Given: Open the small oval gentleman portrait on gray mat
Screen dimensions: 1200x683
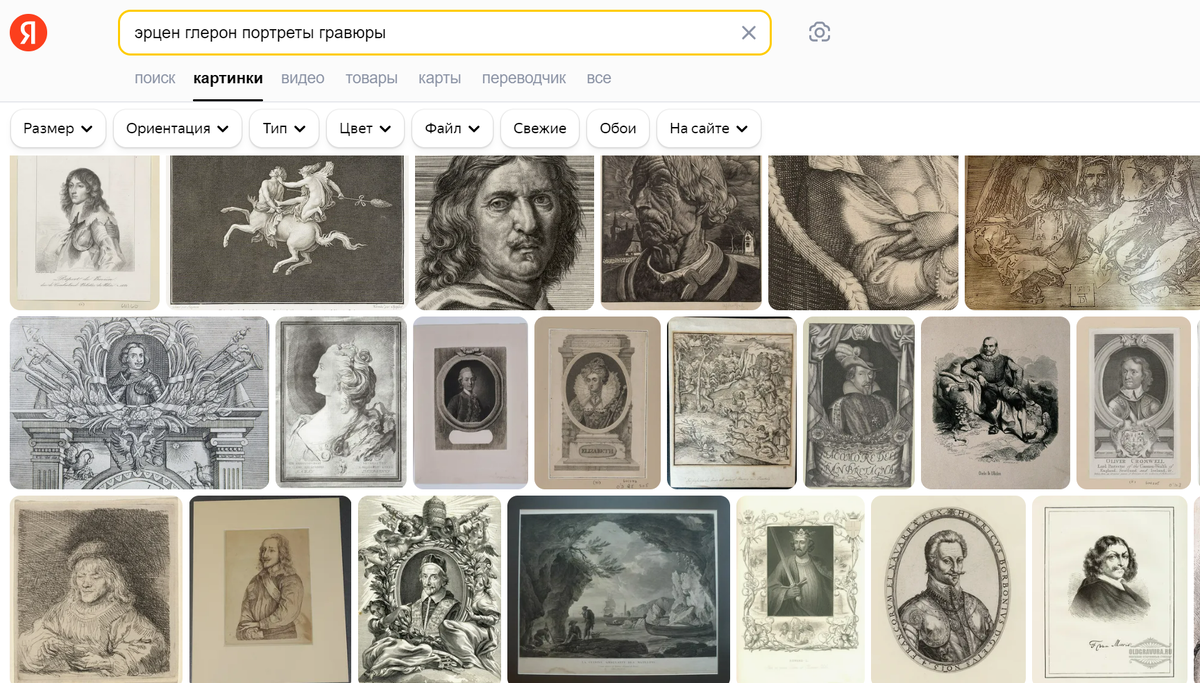Looking at the screenshot, I should pos(470,403).
